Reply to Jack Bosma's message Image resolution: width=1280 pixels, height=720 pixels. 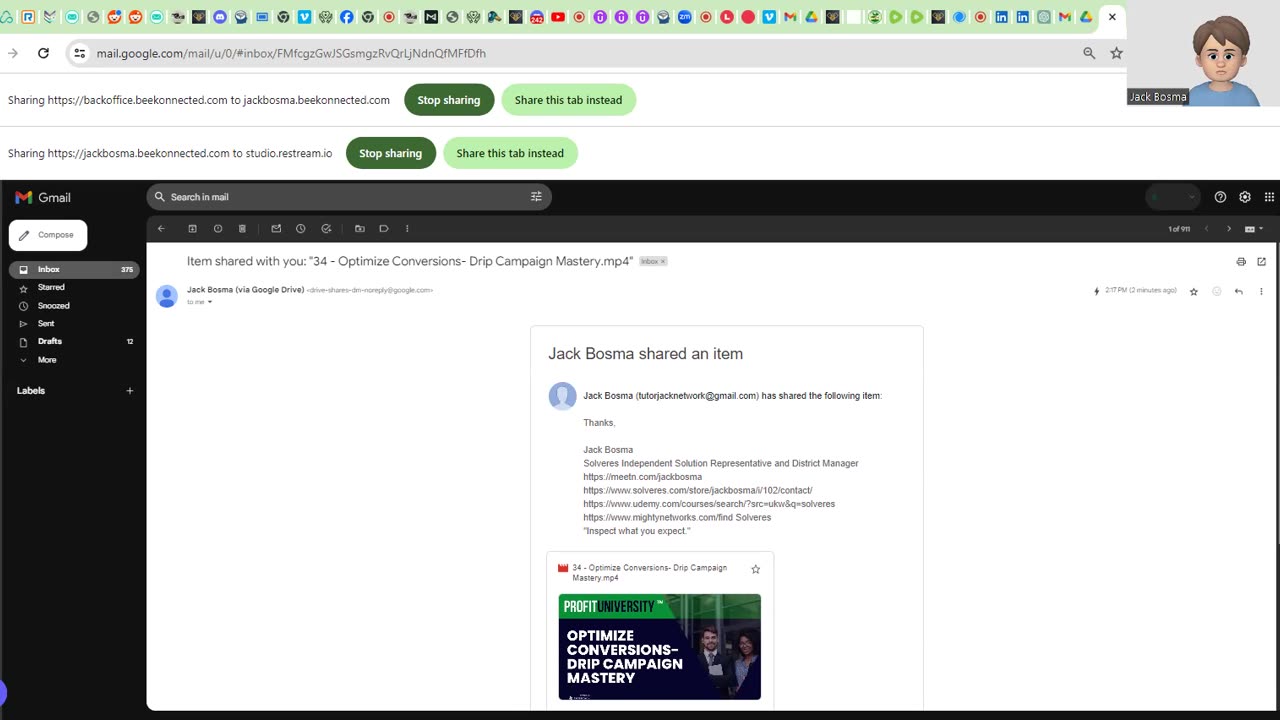(x=1239, y=291)
